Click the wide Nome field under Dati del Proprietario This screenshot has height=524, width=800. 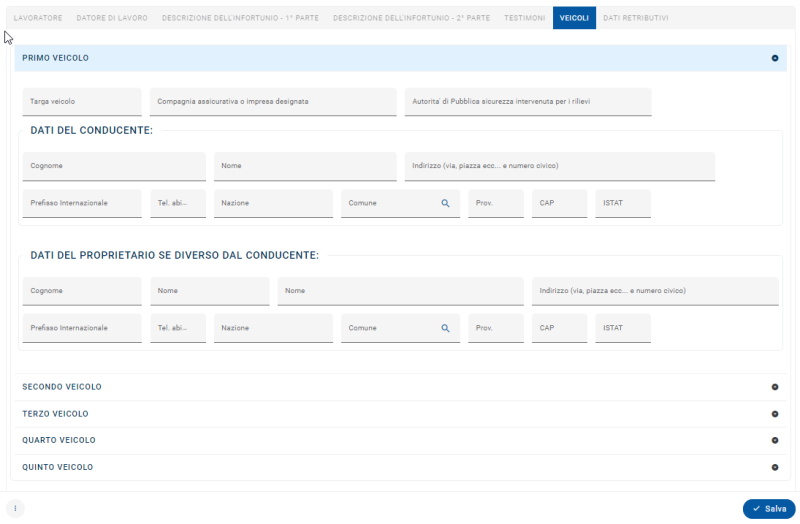click(x=401, y=291)
